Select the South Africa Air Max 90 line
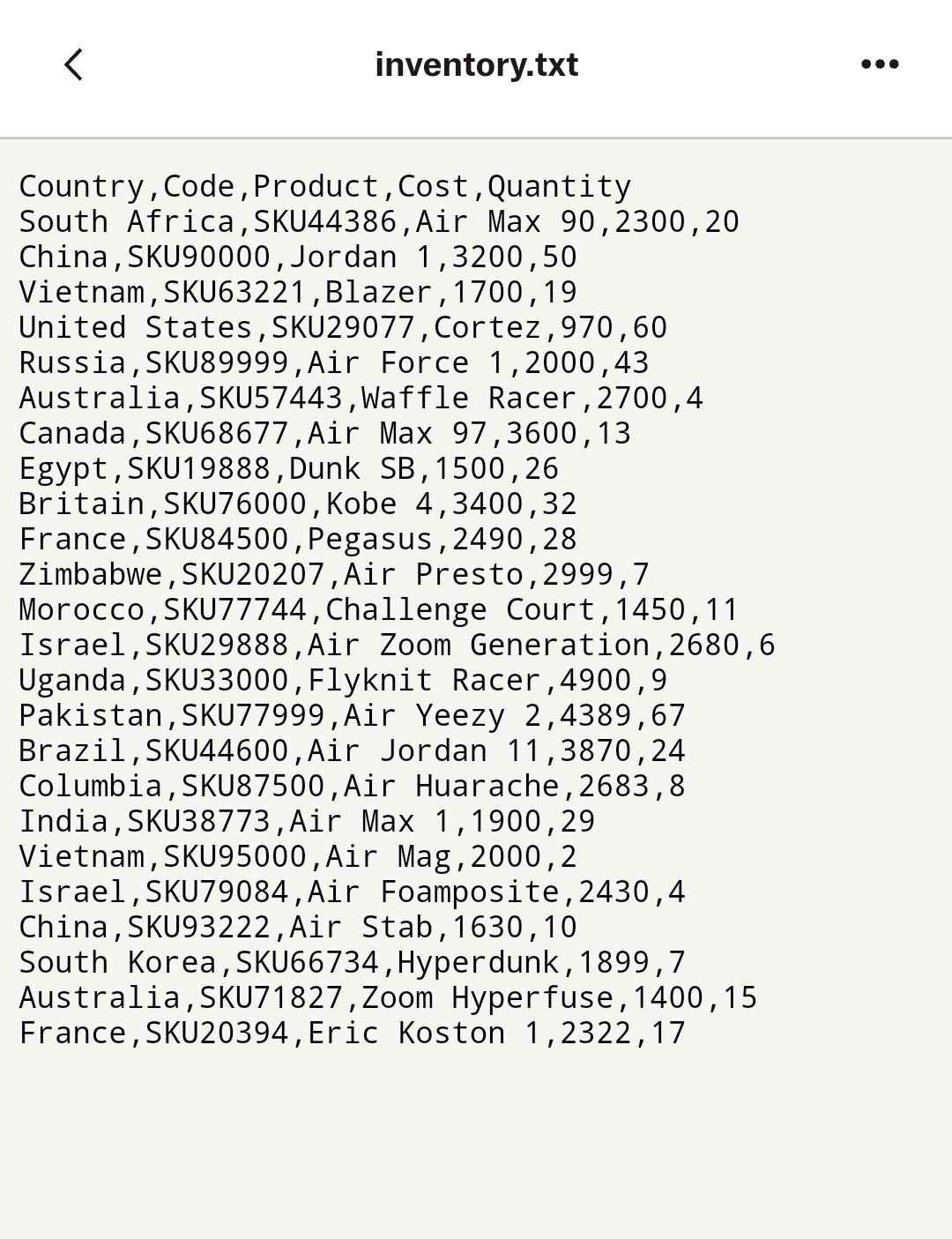The image size is (952, 1239). pos(379,221)
